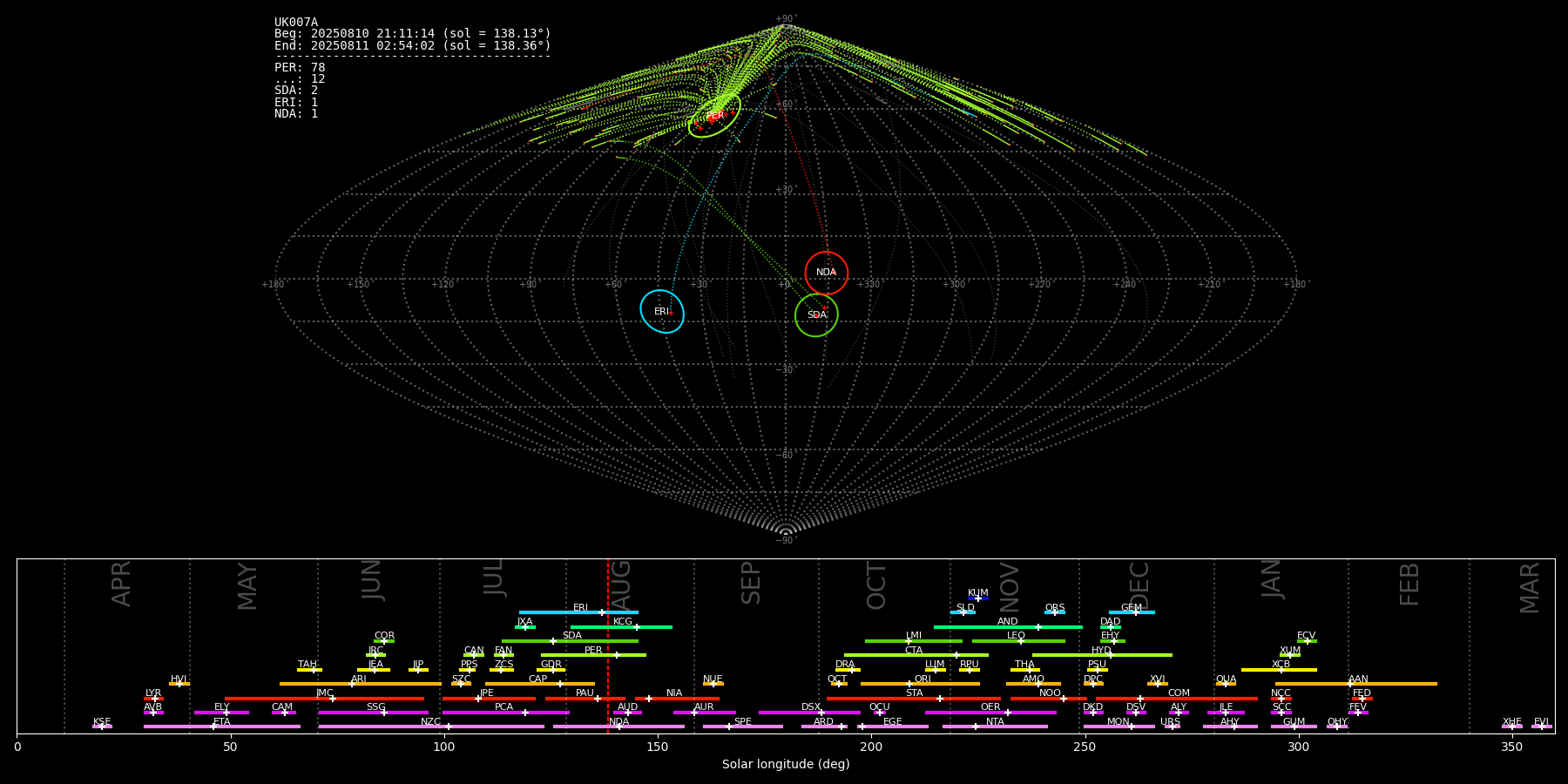Click the orange HVI shower bar
Viewport: 1568px width, 784px height.
179,684
